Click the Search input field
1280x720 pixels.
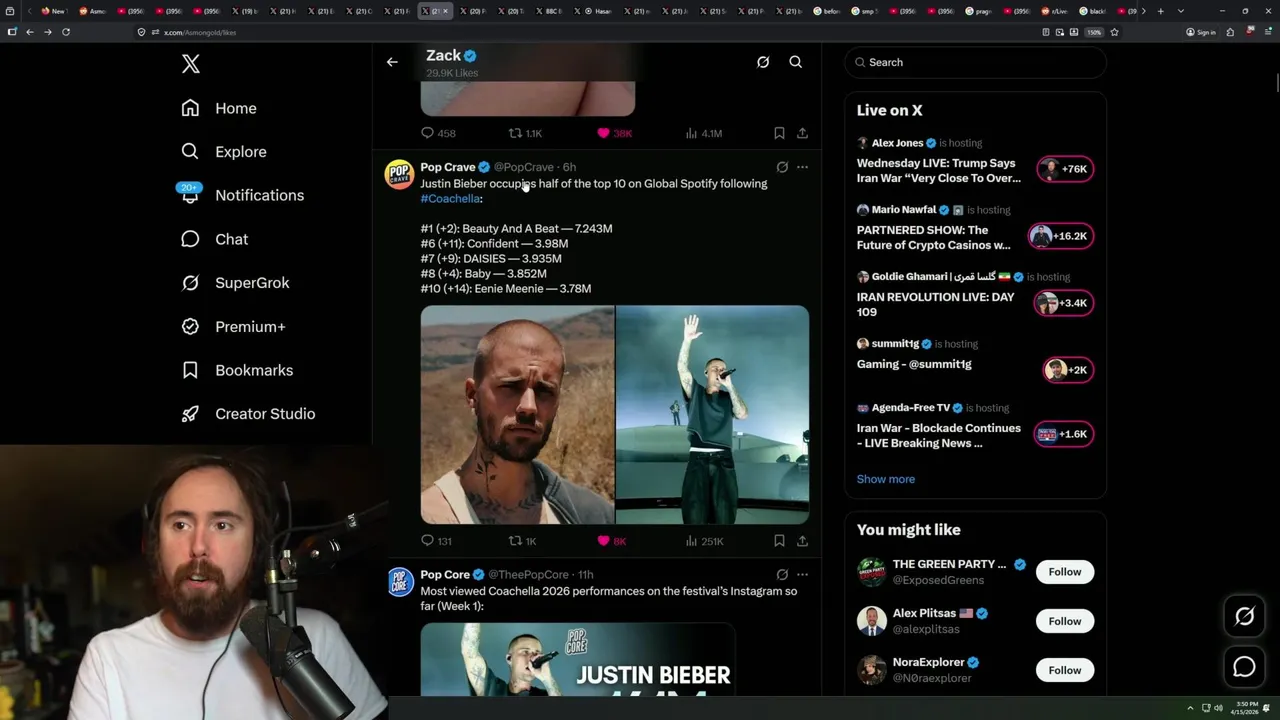coord(975,62)
